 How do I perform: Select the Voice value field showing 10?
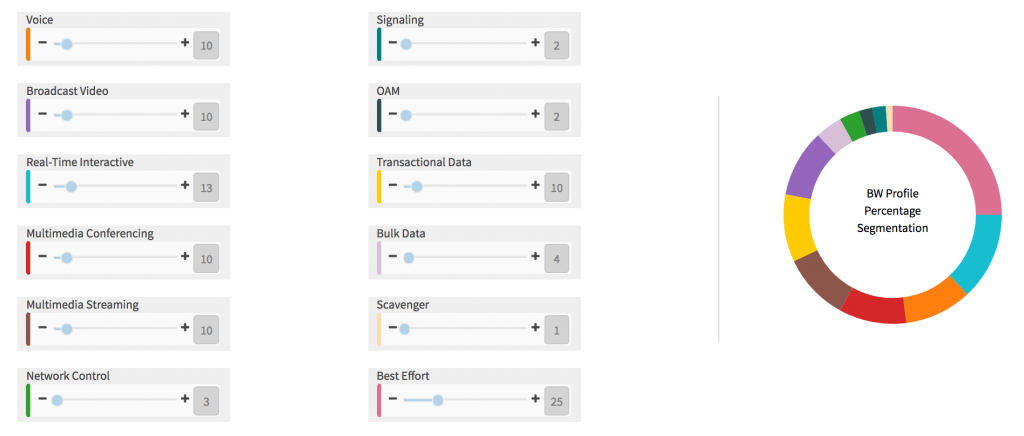(x=206, y=44)
